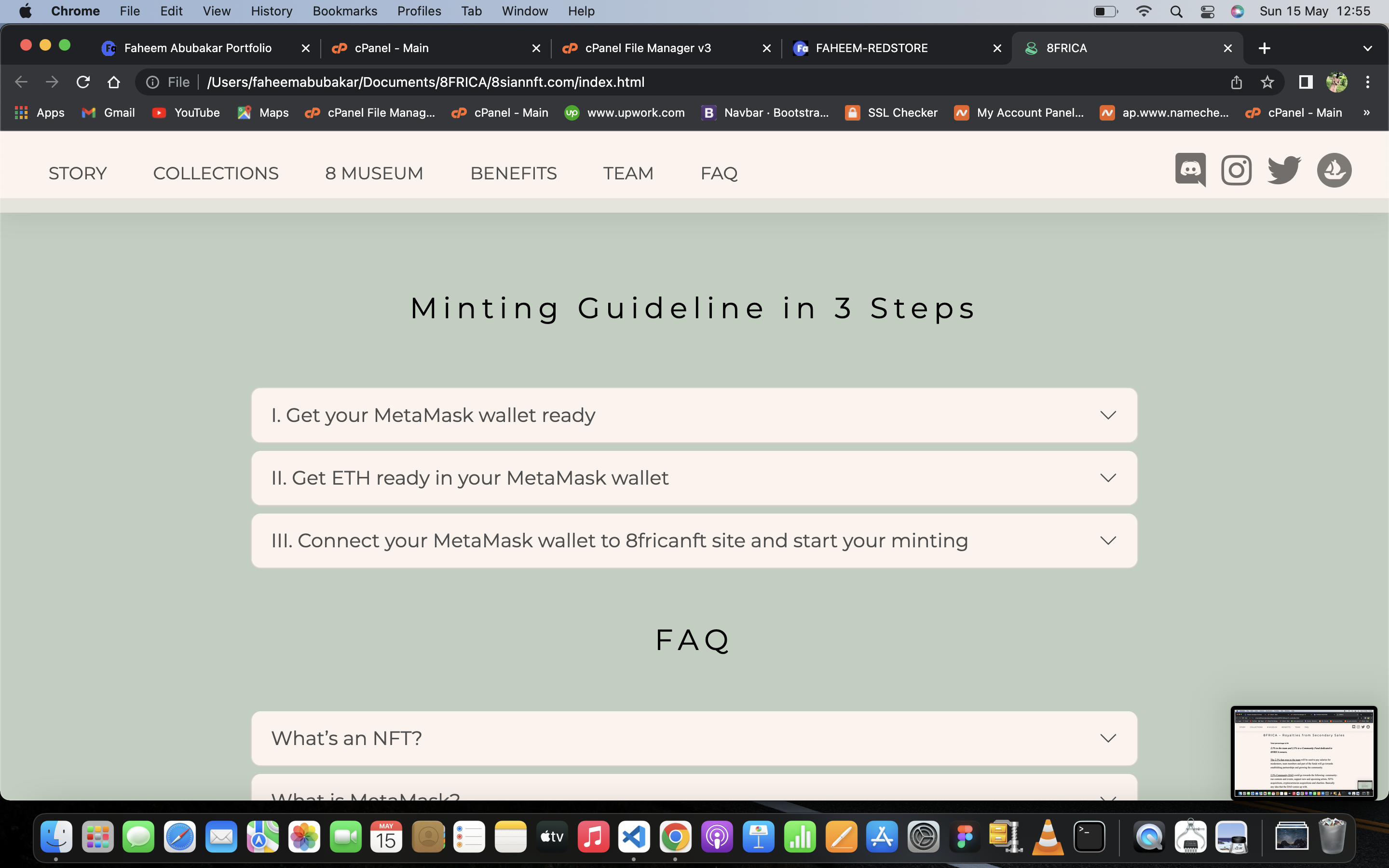The width and height of the screenshot is (1389, 868).
Task: Open the Profiles menu
Action: (x=419, y=12)
